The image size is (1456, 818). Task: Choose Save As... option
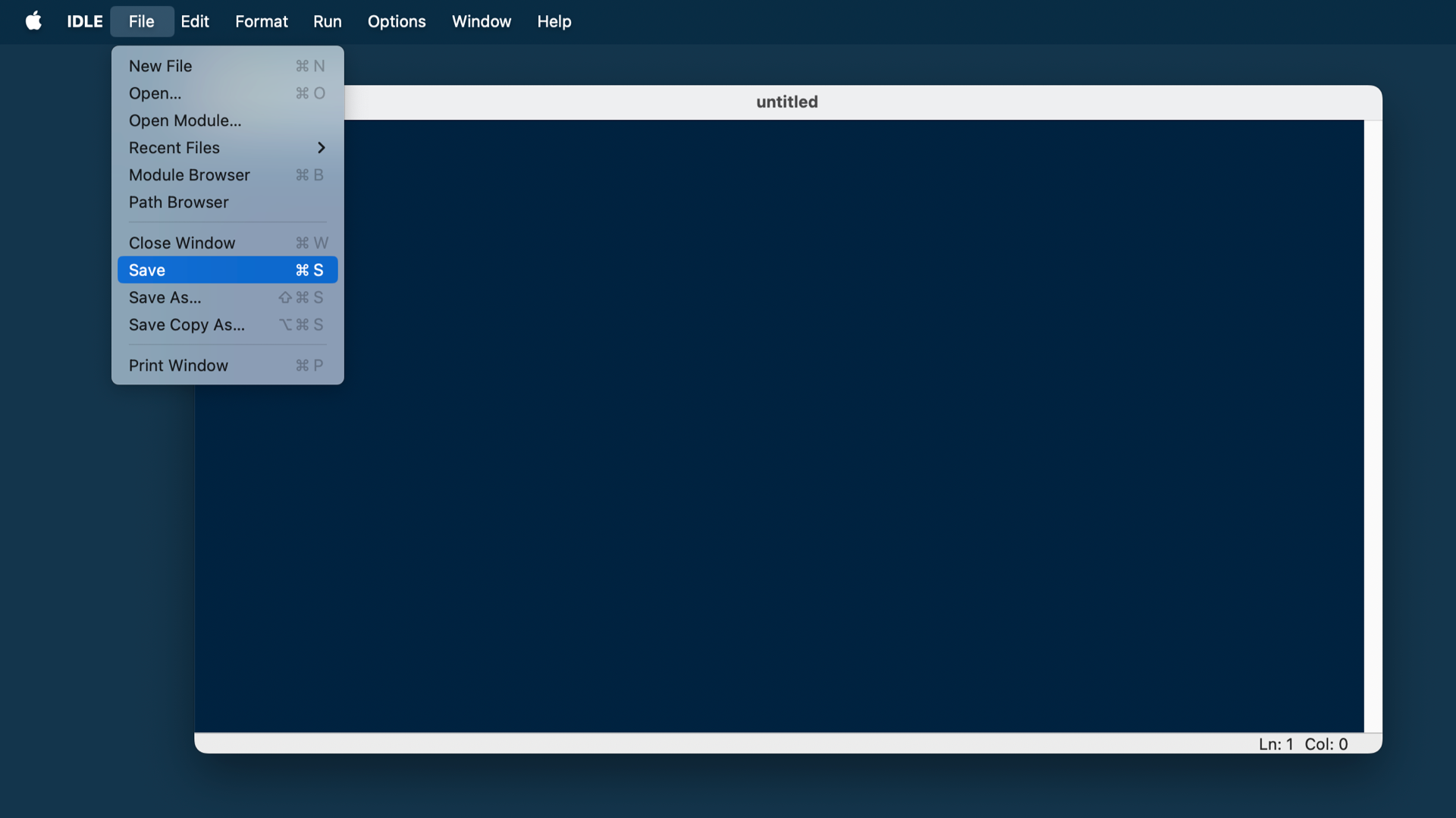pos(165,297)
